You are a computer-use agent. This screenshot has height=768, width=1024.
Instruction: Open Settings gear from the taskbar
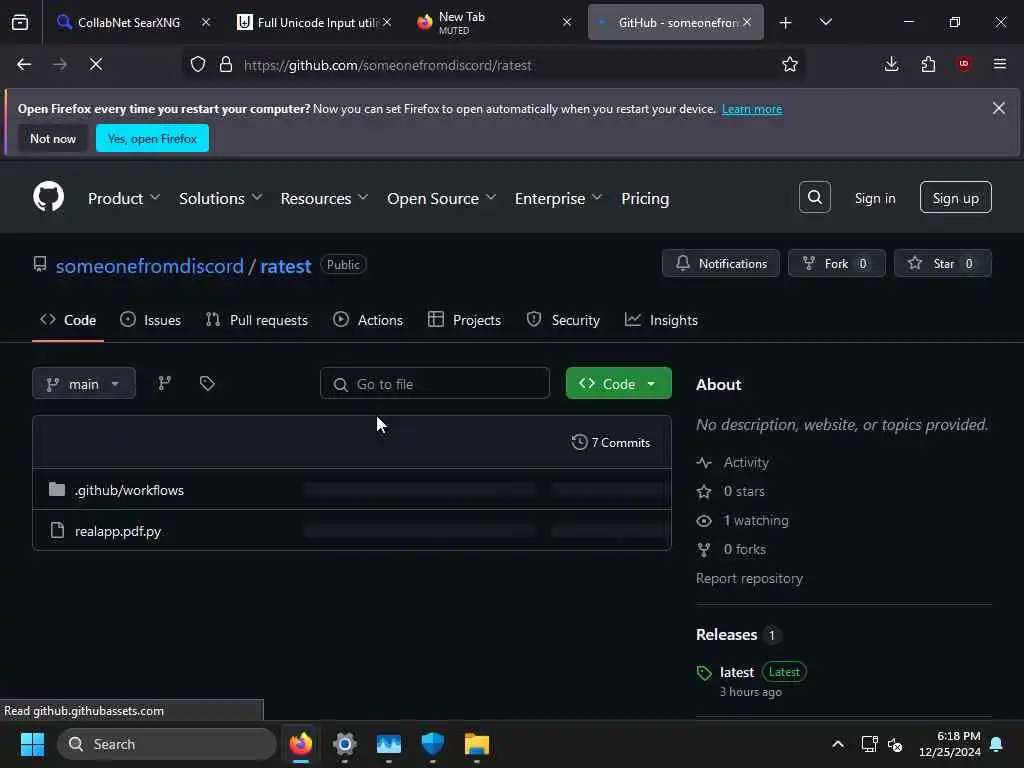coord(345,744)
